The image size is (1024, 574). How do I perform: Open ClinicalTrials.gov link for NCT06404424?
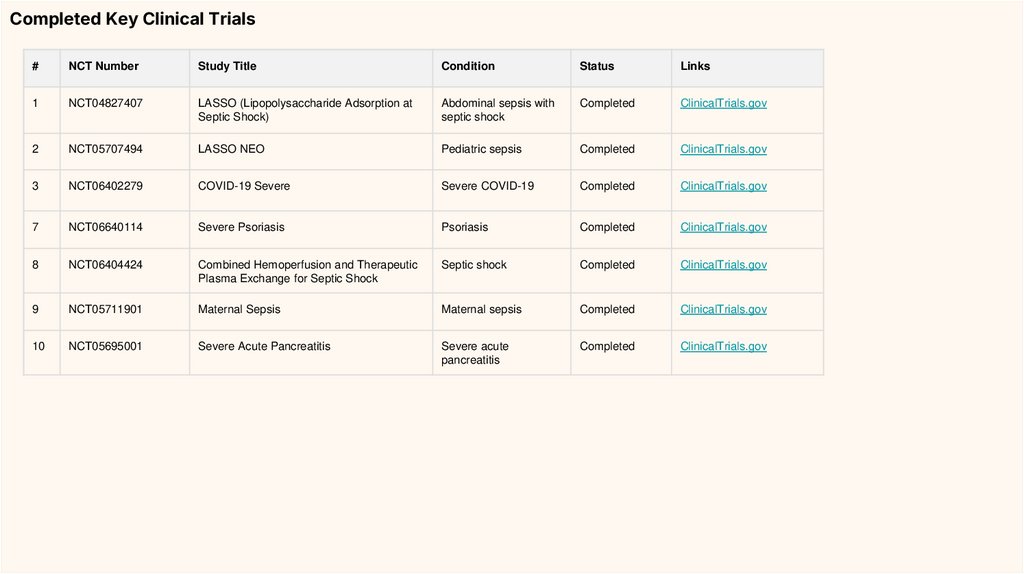pos(723,265)
